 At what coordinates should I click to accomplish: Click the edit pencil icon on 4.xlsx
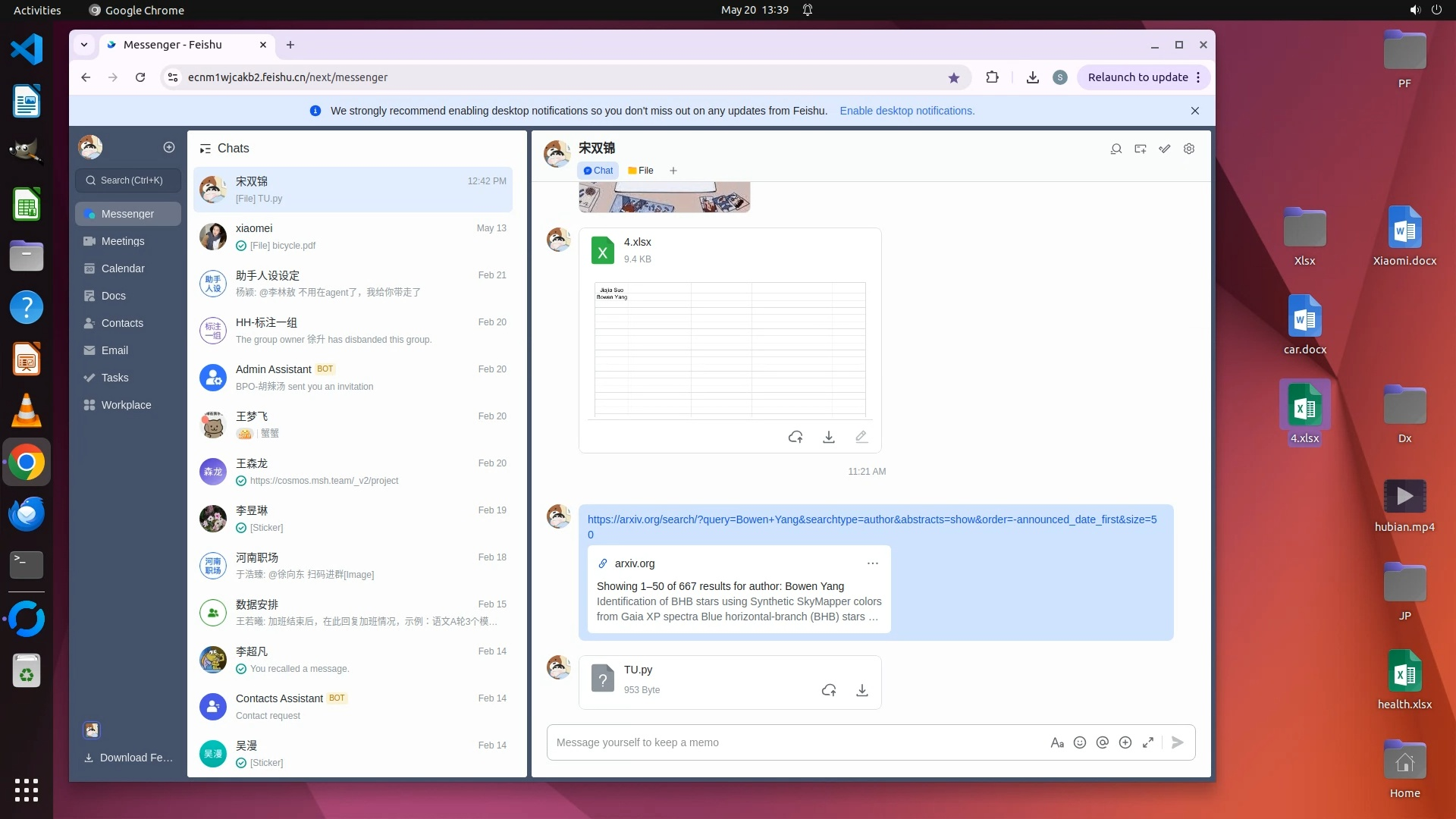[861, 437]
